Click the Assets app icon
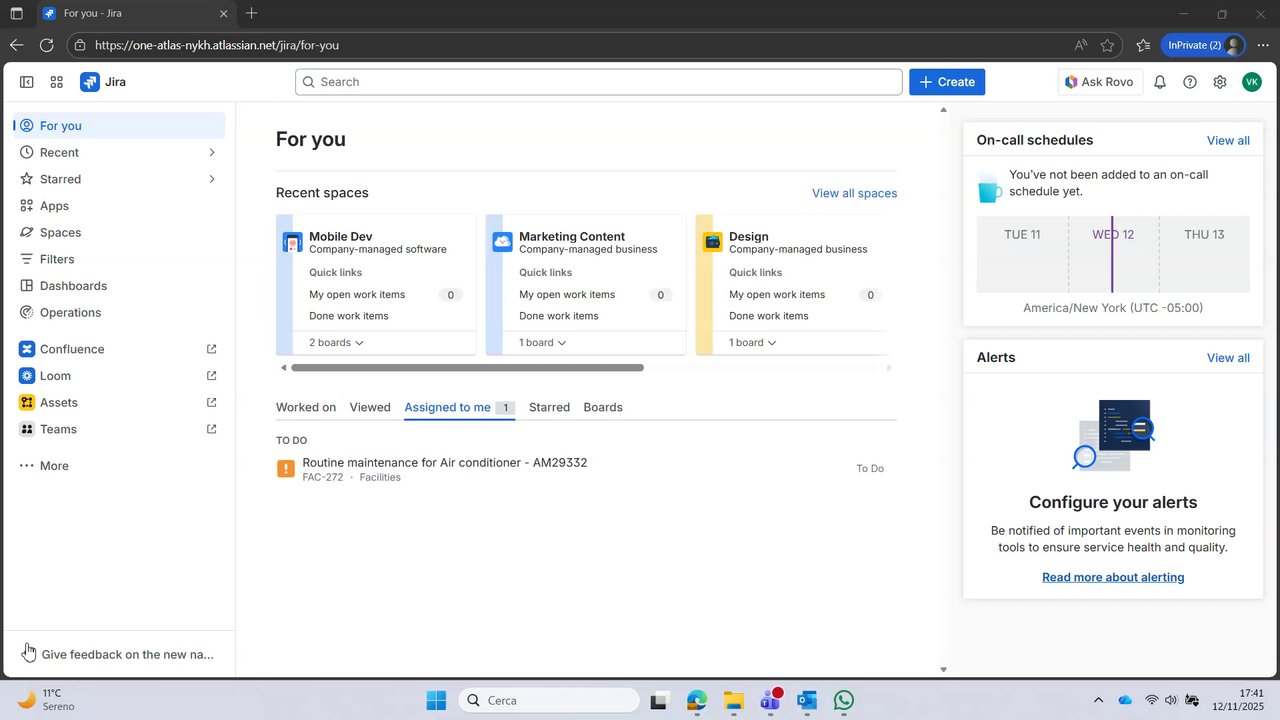 (x=27, y=402)
